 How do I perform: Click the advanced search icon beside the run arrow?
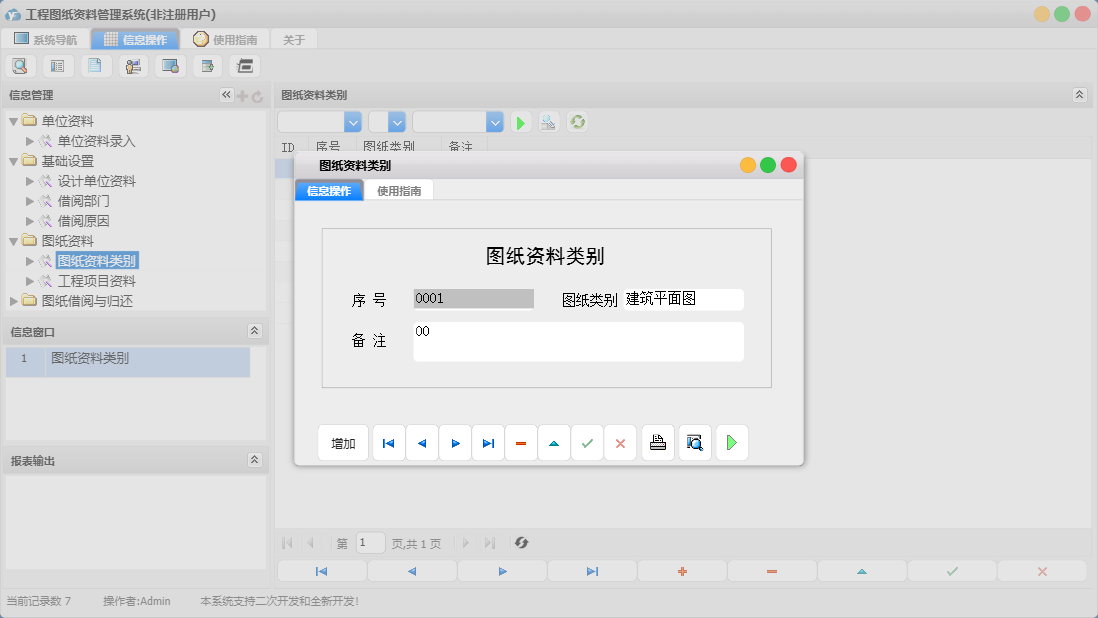[x=547, y=122]
